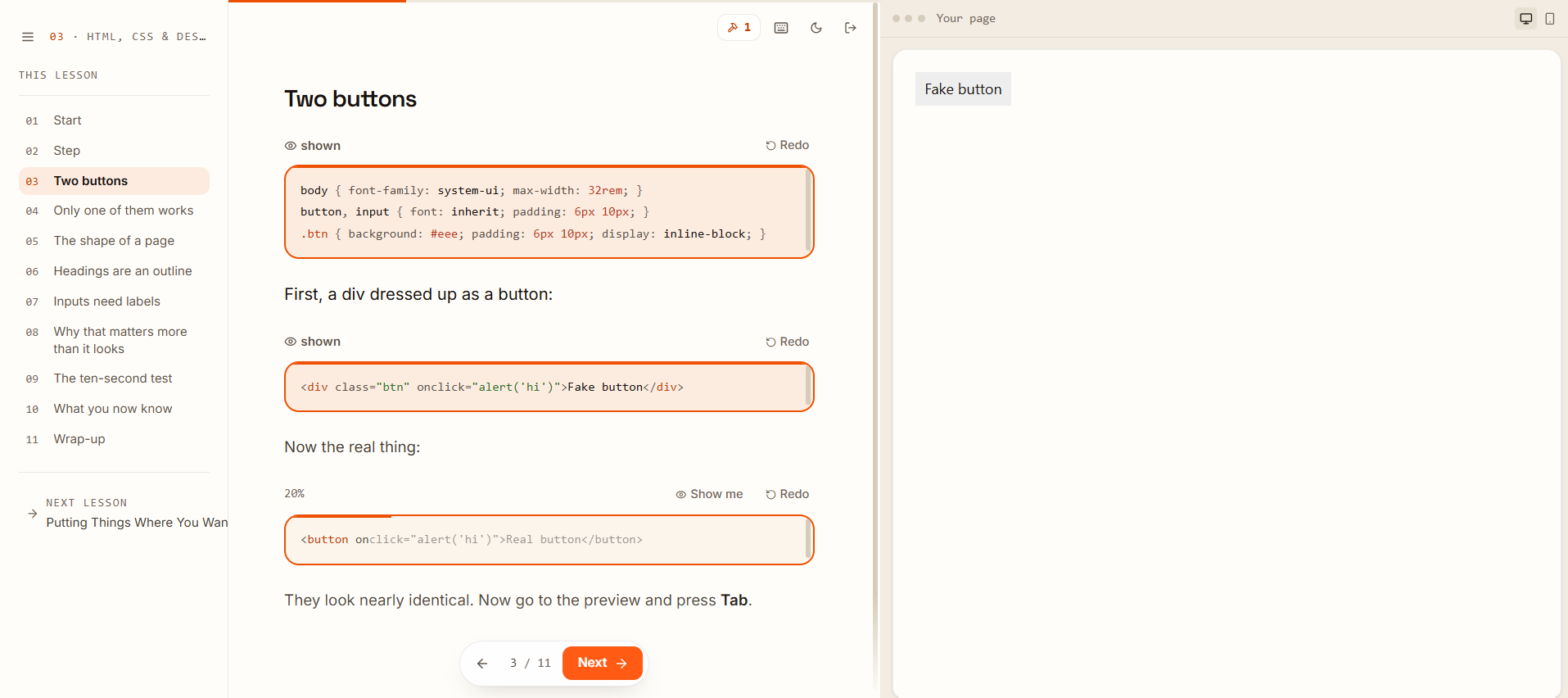
Task: Click the Two buttons heading
Action: tap(350, 99)
